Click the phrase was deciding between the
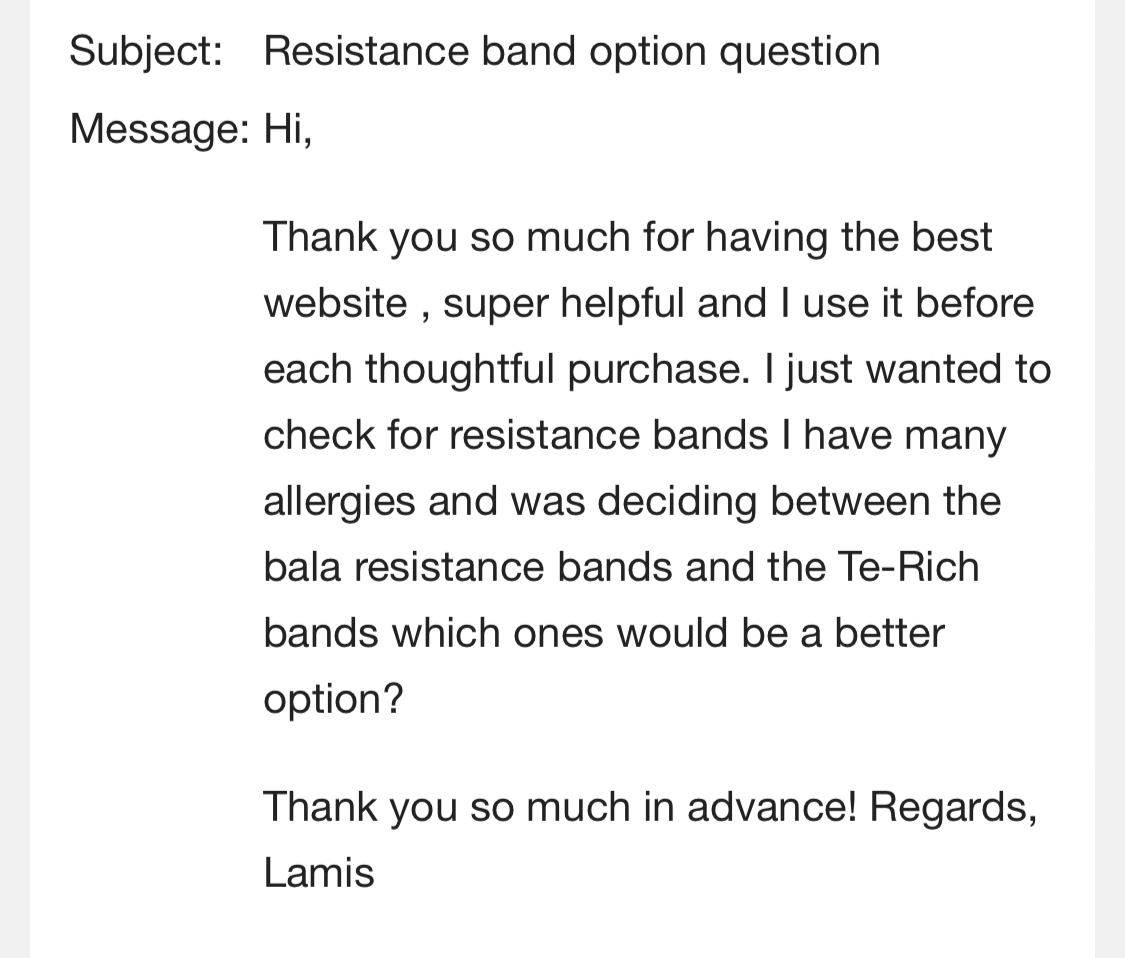 pyautogui.click(x=756, y=501)
